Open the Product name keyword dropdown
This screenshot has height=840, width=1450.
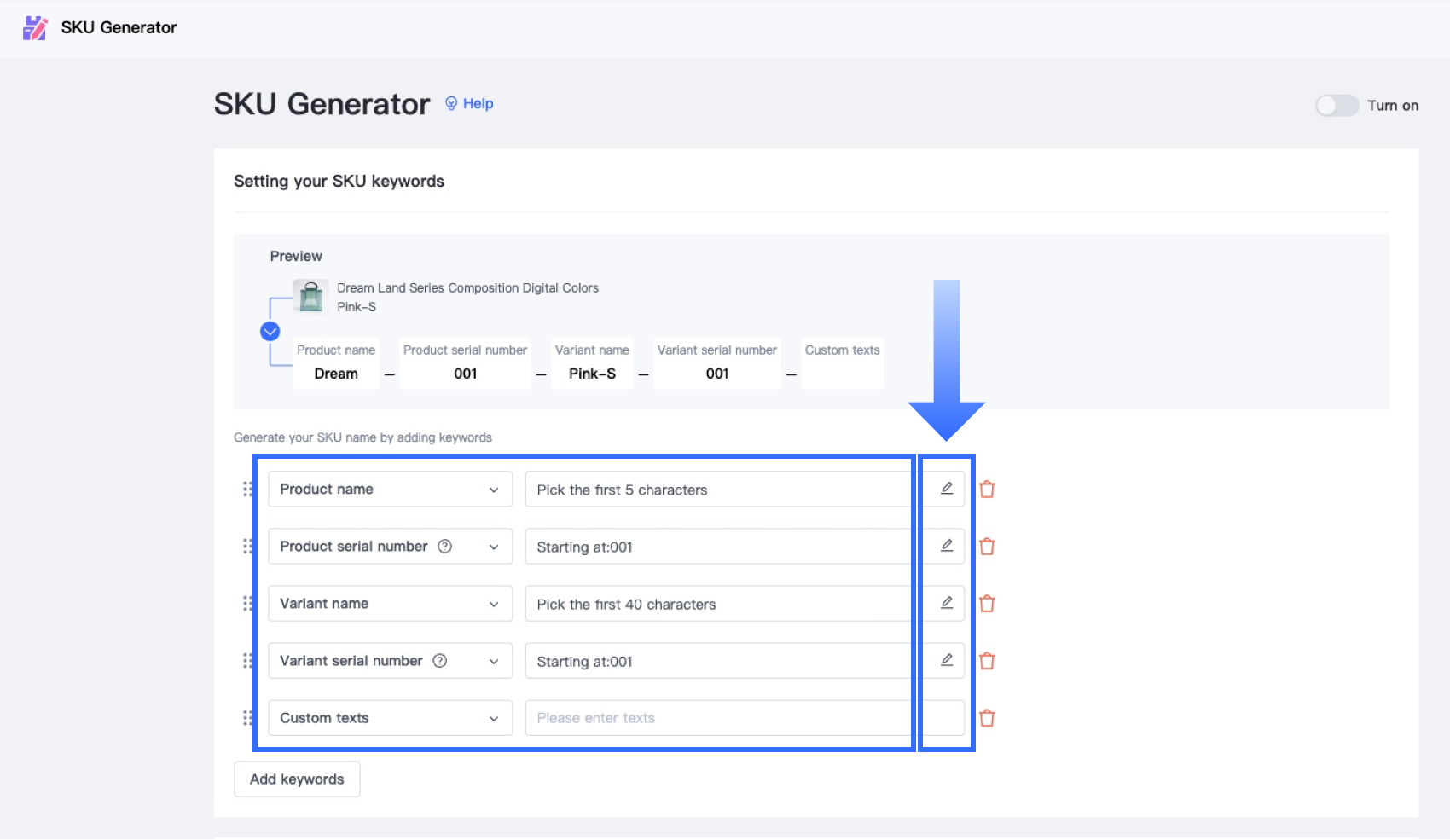[x=390, y=490]
